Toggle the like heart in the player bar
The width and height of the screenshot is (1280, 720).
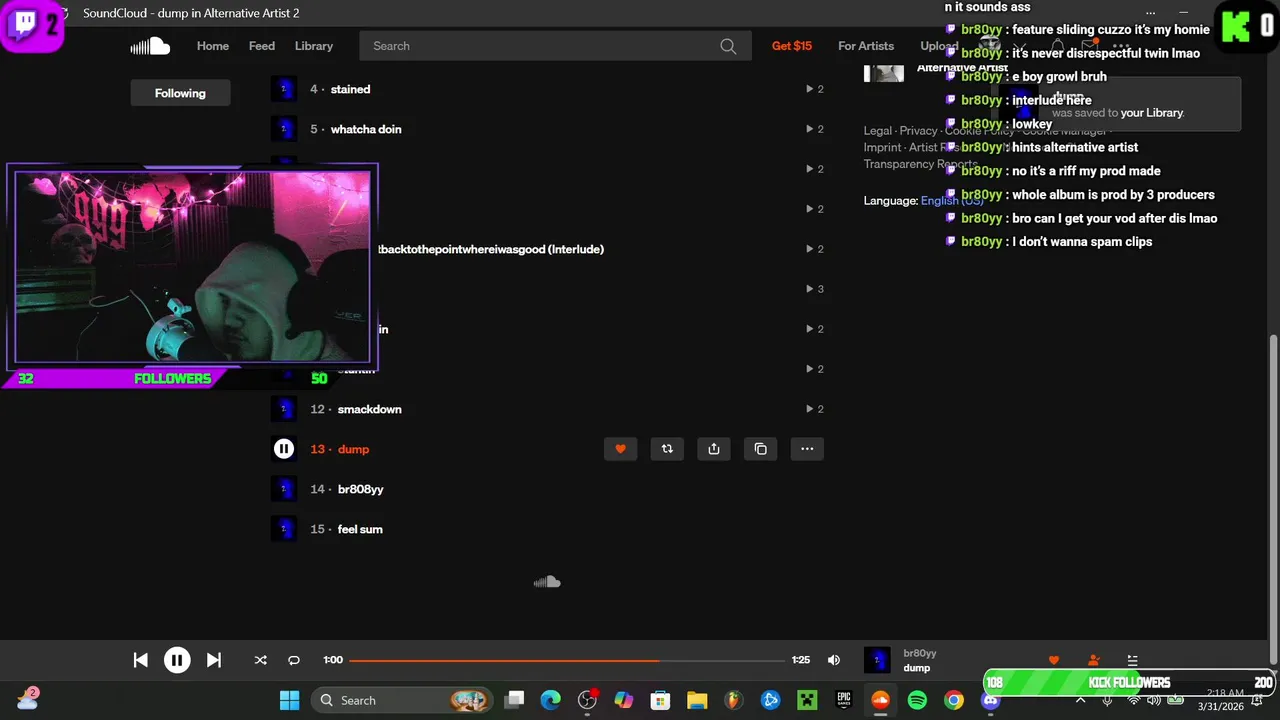tap(1053, 660)
